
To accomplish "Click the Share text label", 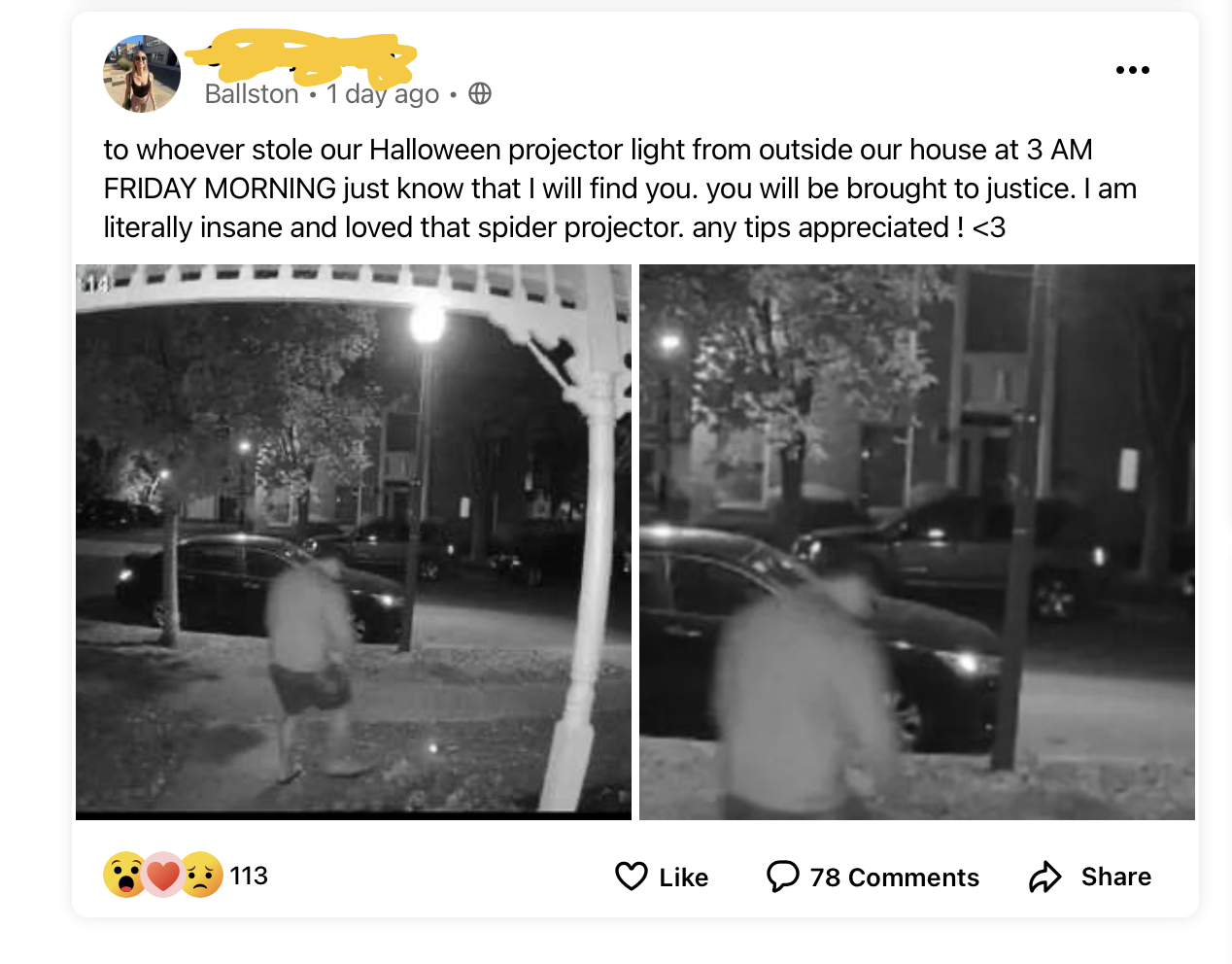I will 1116,877.
